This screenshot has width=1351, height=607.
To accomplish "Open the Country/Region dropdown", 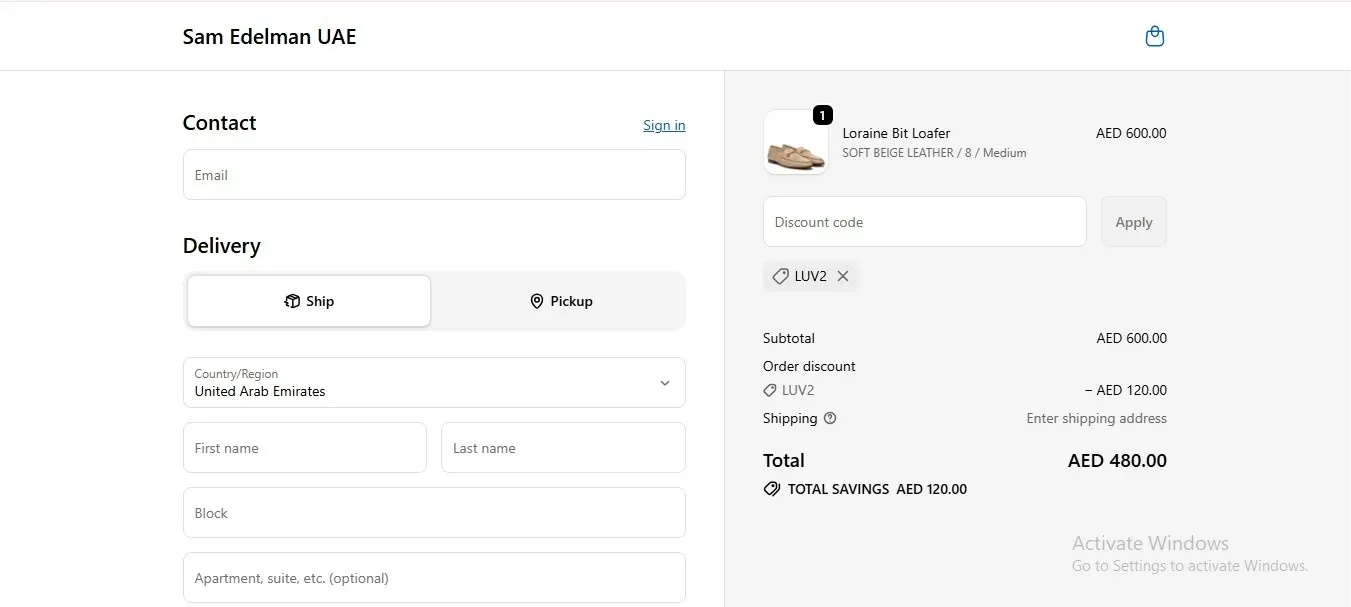I will coord(434,382).
